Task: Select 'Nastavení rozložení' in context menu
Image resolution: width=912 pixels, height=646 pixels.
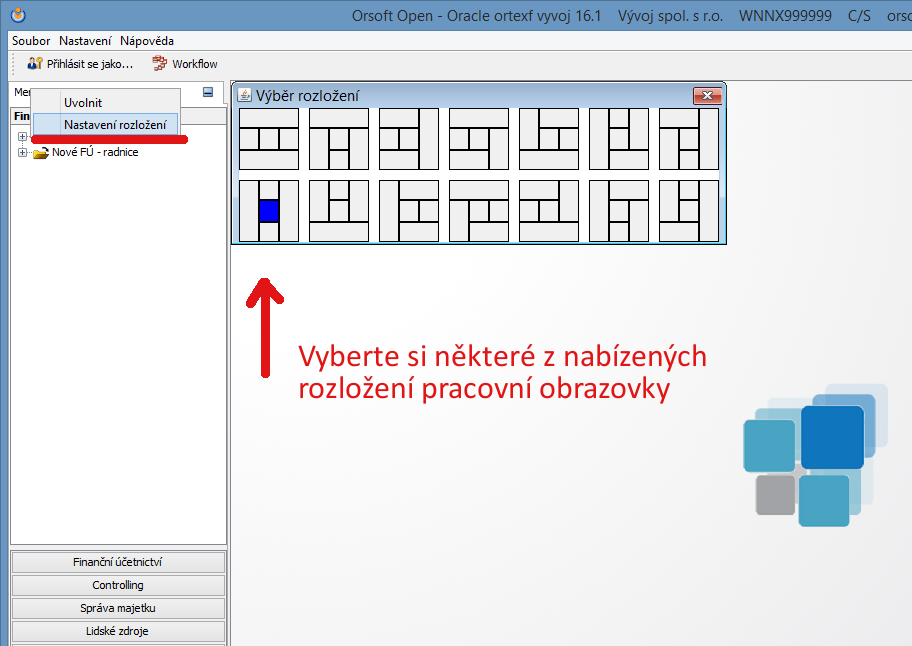Action: click(114, 124)
